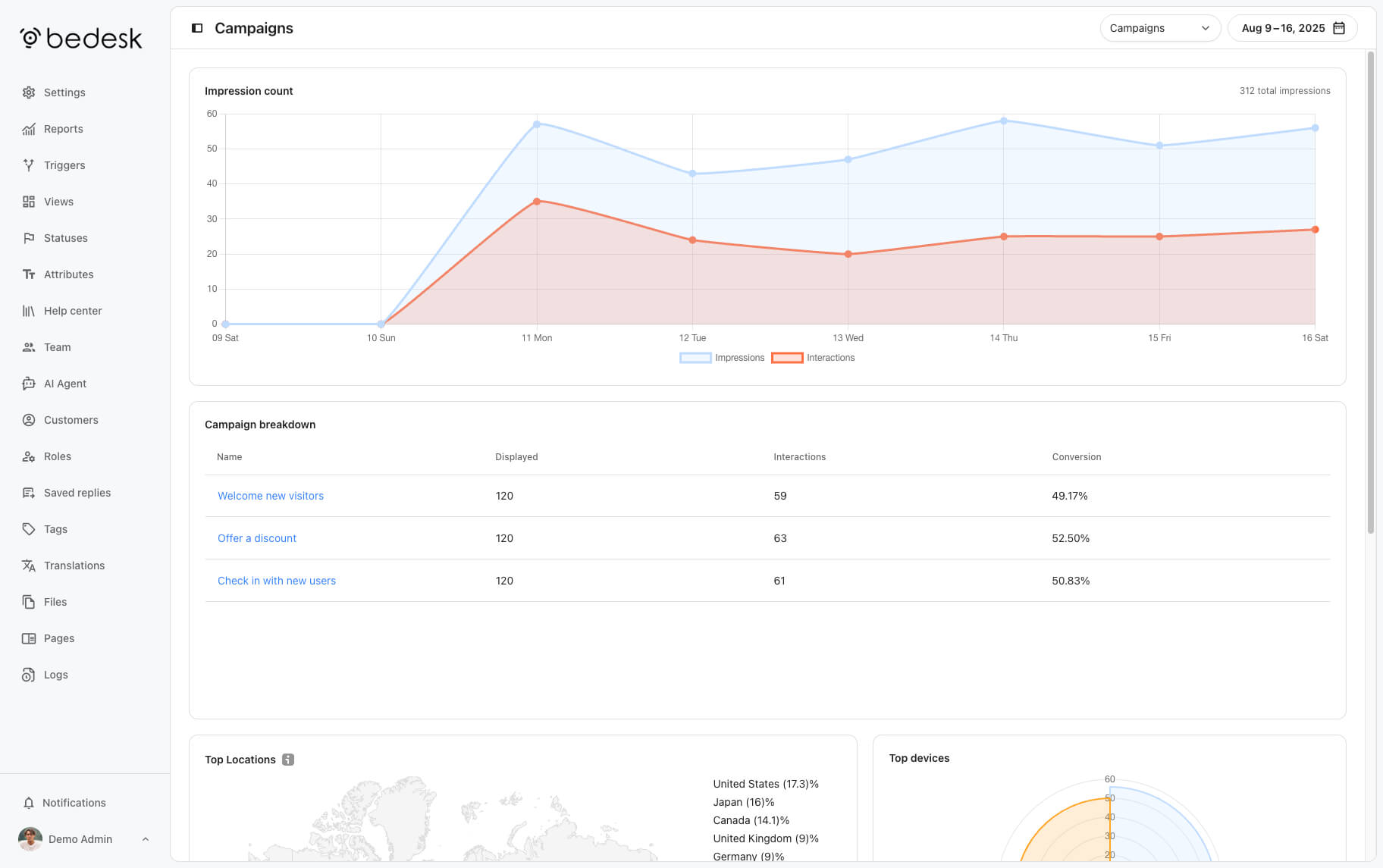Viewport: 1383px width, 868px height.
Task: Click the Interactions column header
Action: (799, 457)
